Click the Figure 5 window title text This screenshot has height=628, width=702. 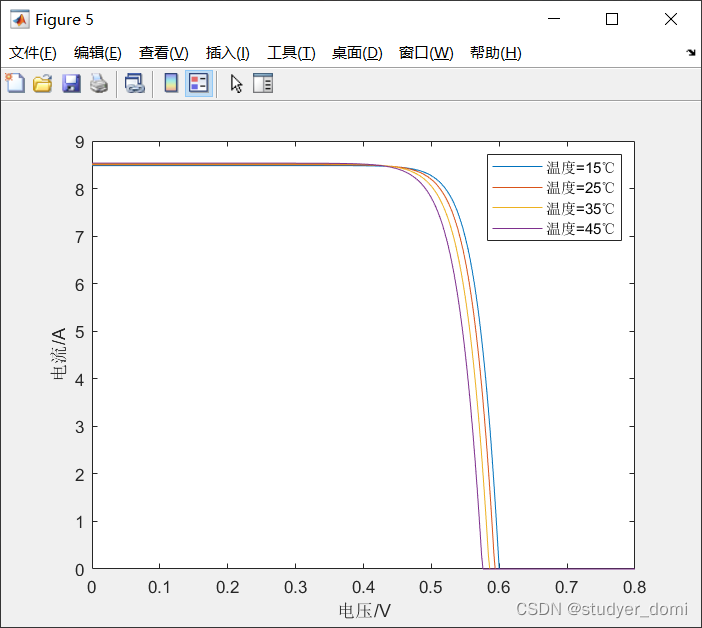point(64,20)
